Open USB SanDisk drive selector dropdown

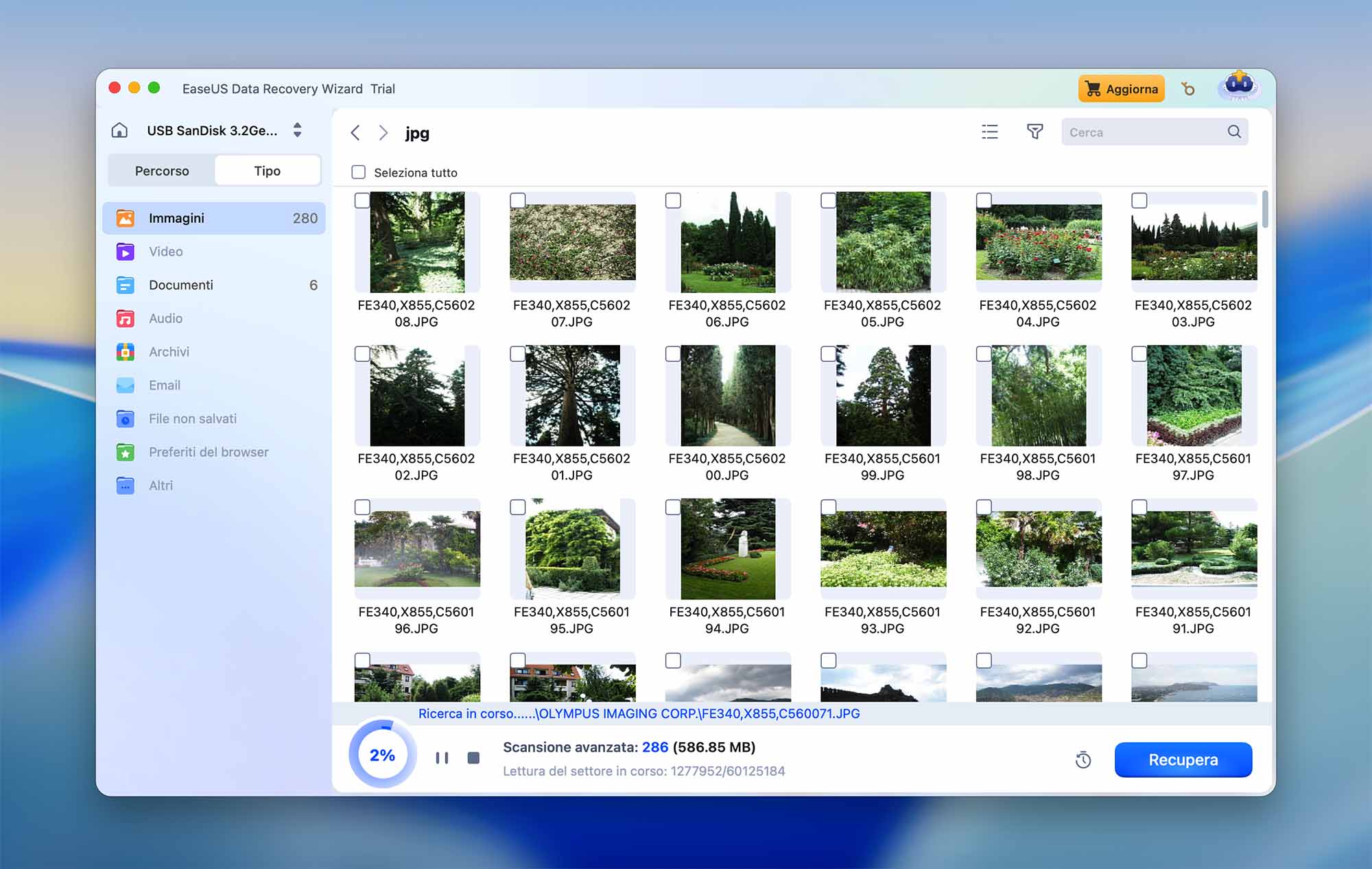(x=297, y=130)
